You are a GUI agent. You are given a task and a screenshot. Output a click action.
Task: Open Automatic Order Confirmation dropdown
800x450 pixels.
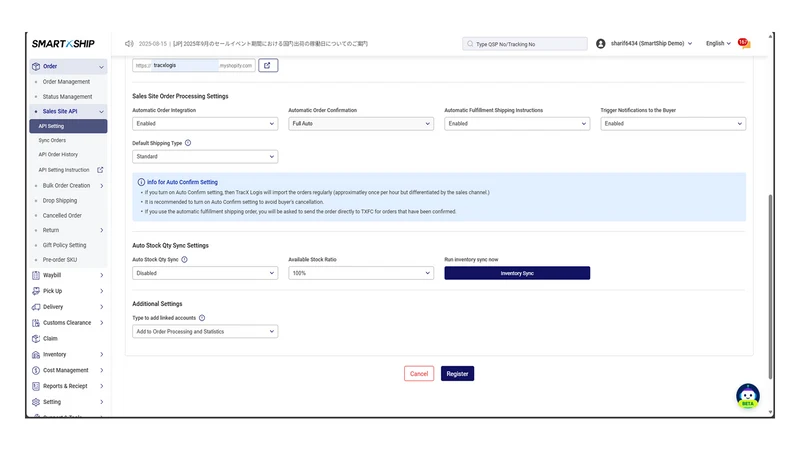361,123
